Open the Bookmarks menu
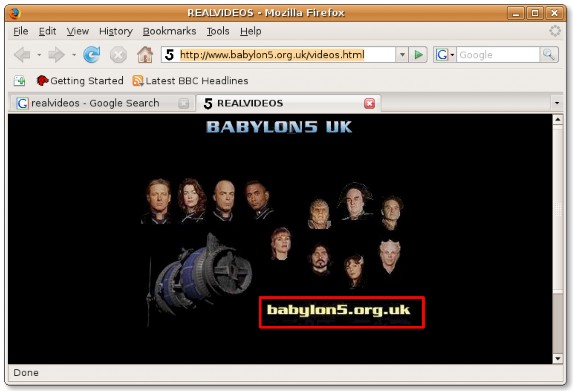Image resolution: width=573 pixels, height=391 pixels. (169, 31)
